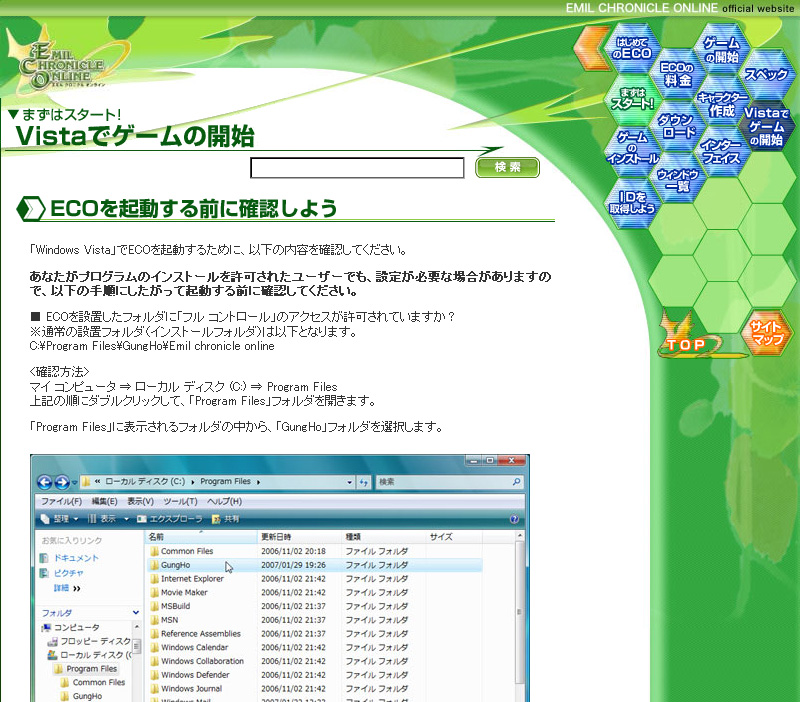Viewport: 800px width, 702px height.
Task: Go to the スペック hexagon page
Action: [766, 74]
